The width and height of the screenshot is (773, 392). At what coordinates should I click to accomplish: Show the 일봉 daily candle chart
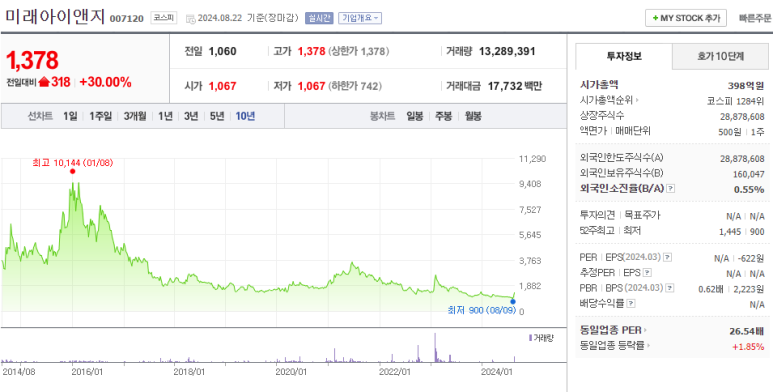[415, 117]
